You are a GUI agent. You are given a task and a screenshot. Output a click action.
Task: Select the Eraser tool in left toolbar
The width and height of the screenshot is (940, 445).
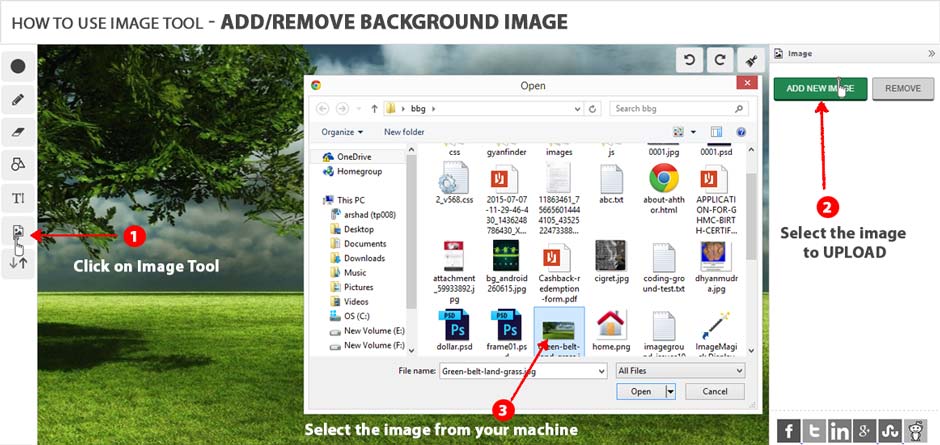click(x=18, y=133)
